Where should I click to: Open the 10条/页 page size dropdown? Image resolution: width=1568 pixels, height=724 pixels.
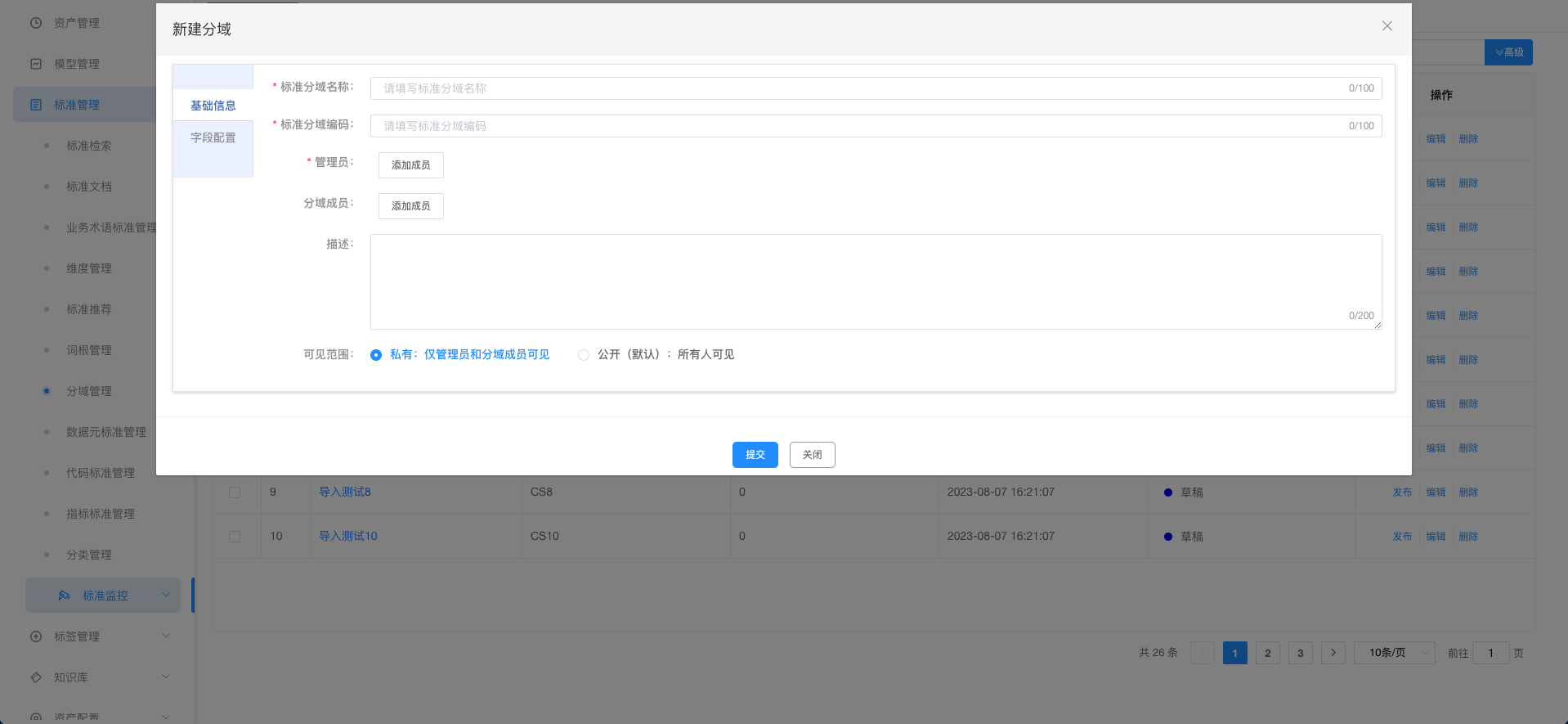pyautogui.click(x=1394, y=653)
